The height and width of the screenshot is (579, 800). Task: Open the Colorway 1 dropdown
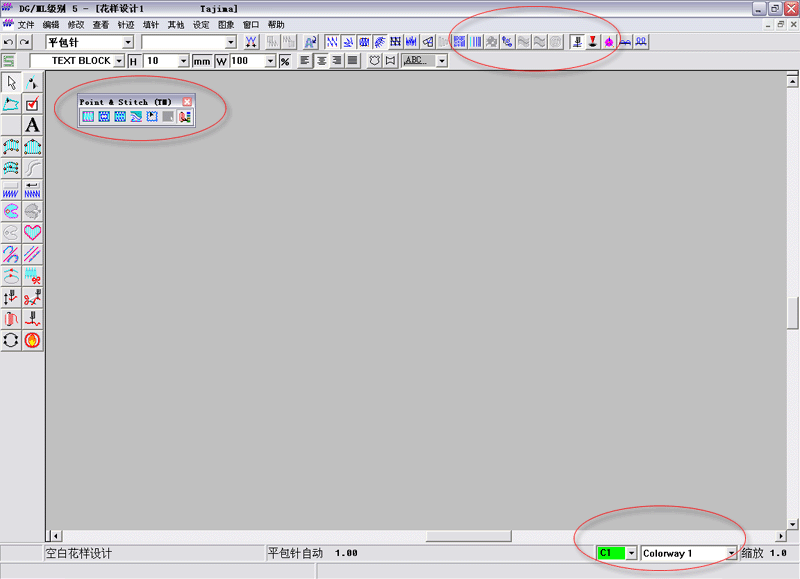[731, 553]
